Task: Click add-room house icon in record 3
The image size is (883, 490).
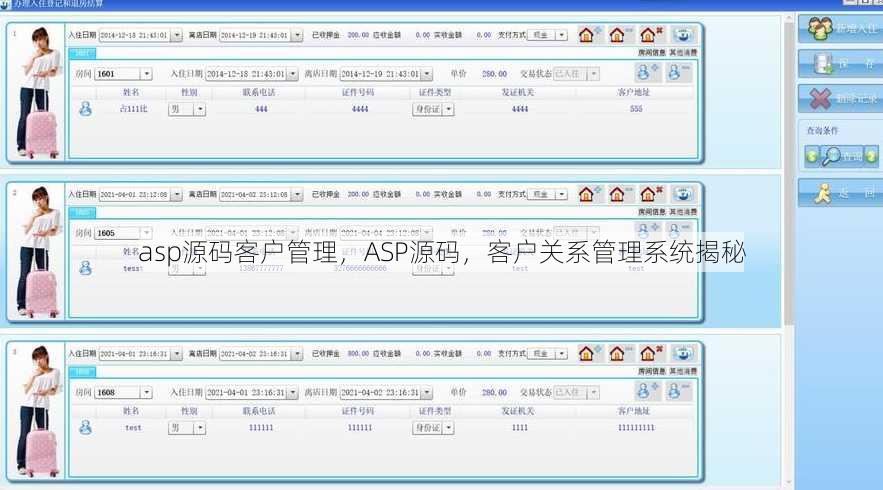Action: (x=588, y=354)
